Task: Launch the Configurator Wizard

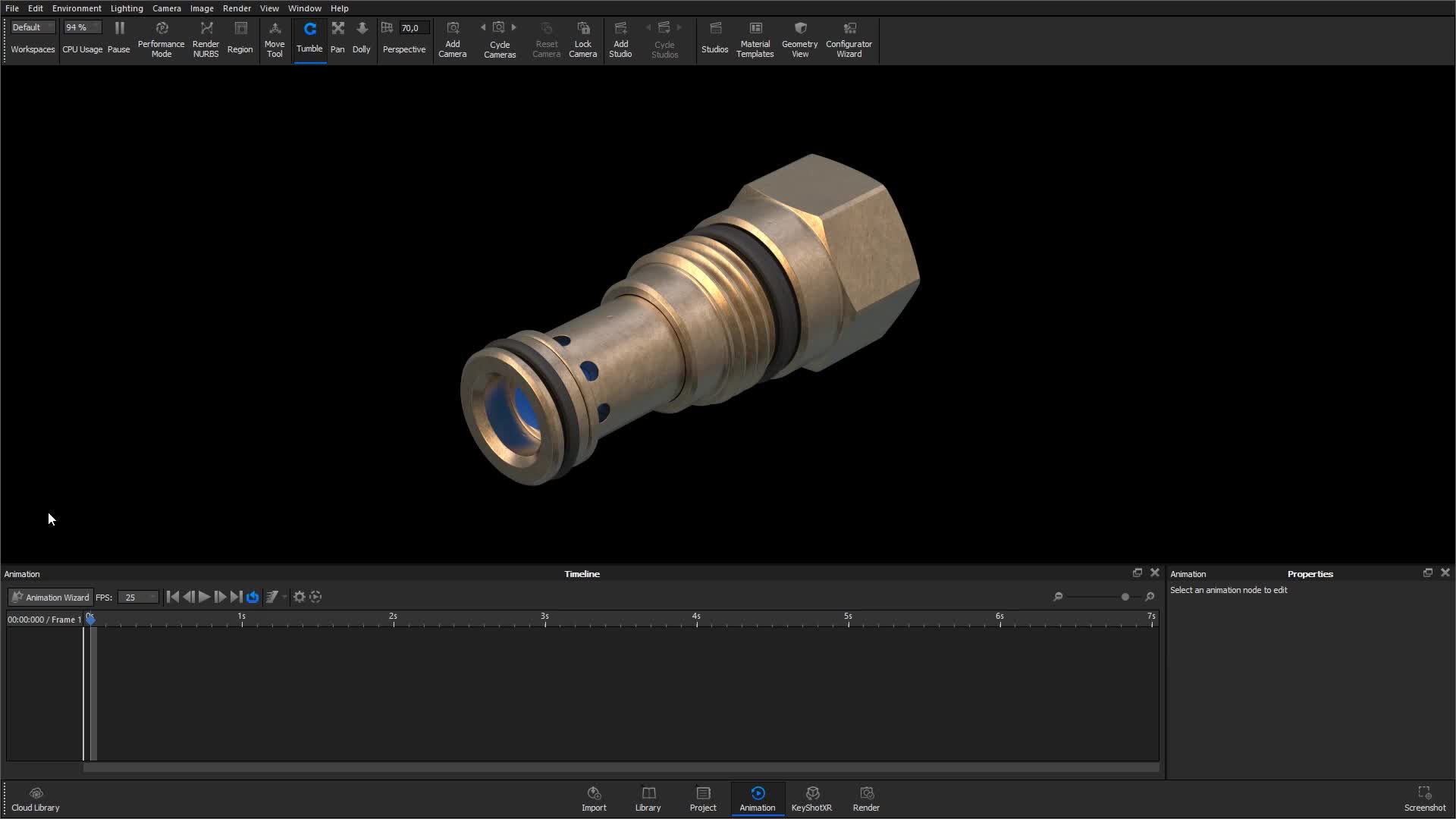Action: click(849, 38)
